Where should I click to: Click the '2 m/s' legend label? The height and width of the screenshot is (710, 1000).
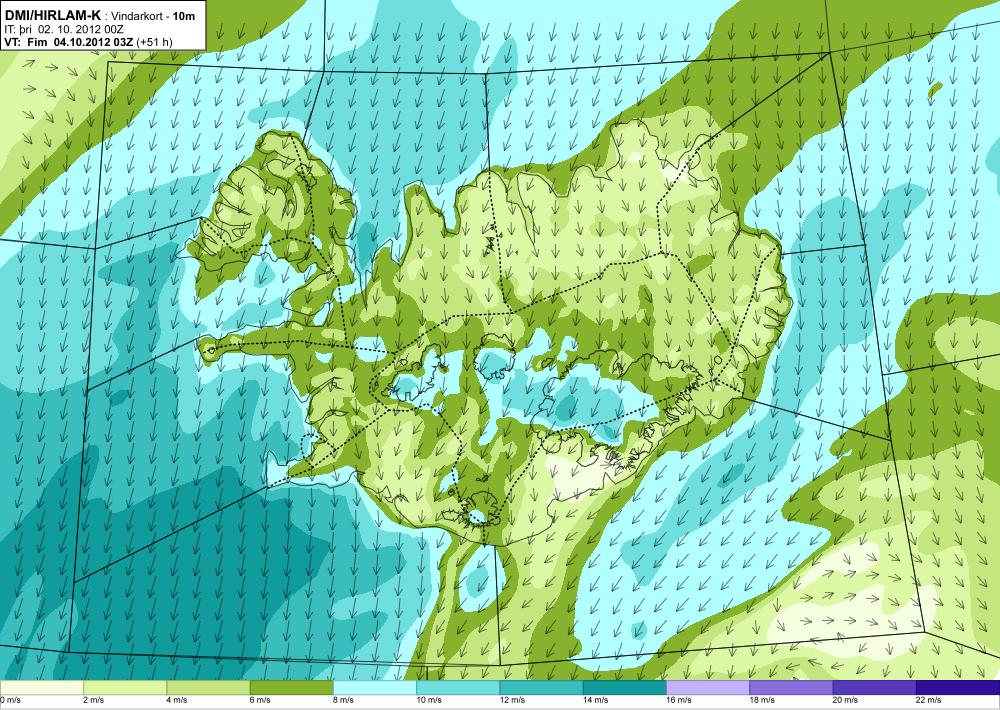click(94, 700)
